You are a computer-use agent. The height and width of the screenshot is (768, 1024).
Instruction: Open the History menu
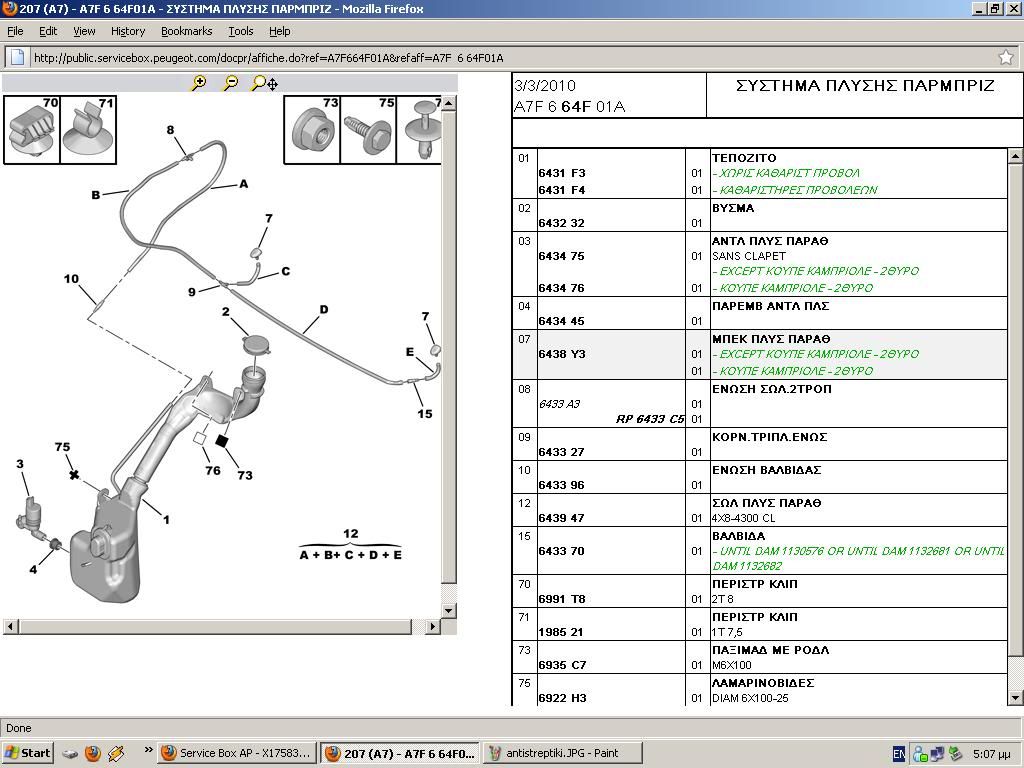128,31
